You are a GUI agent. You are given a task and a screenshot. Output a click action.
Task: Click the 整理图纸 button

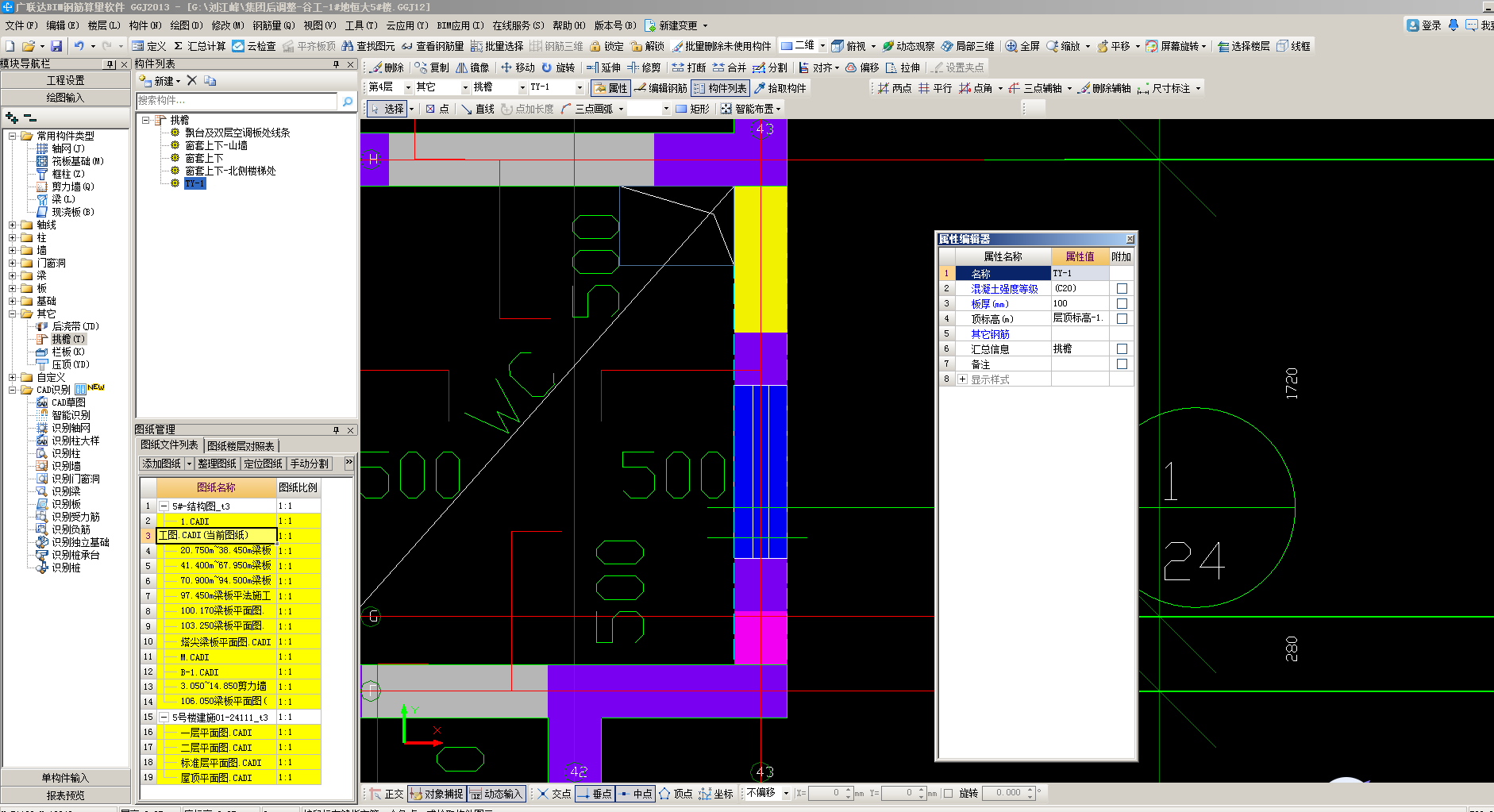pos(218,464)
